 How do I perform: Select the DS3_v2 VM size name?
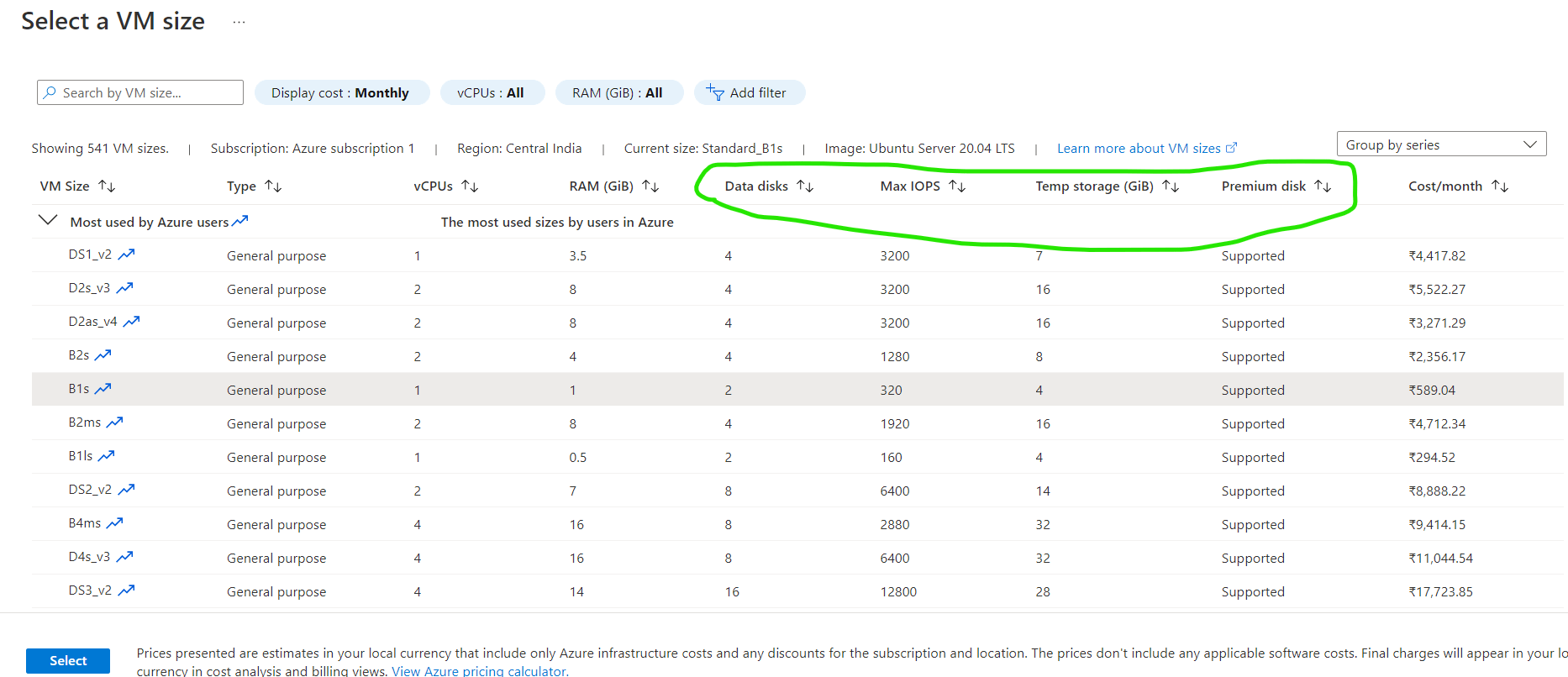point(90,590)
